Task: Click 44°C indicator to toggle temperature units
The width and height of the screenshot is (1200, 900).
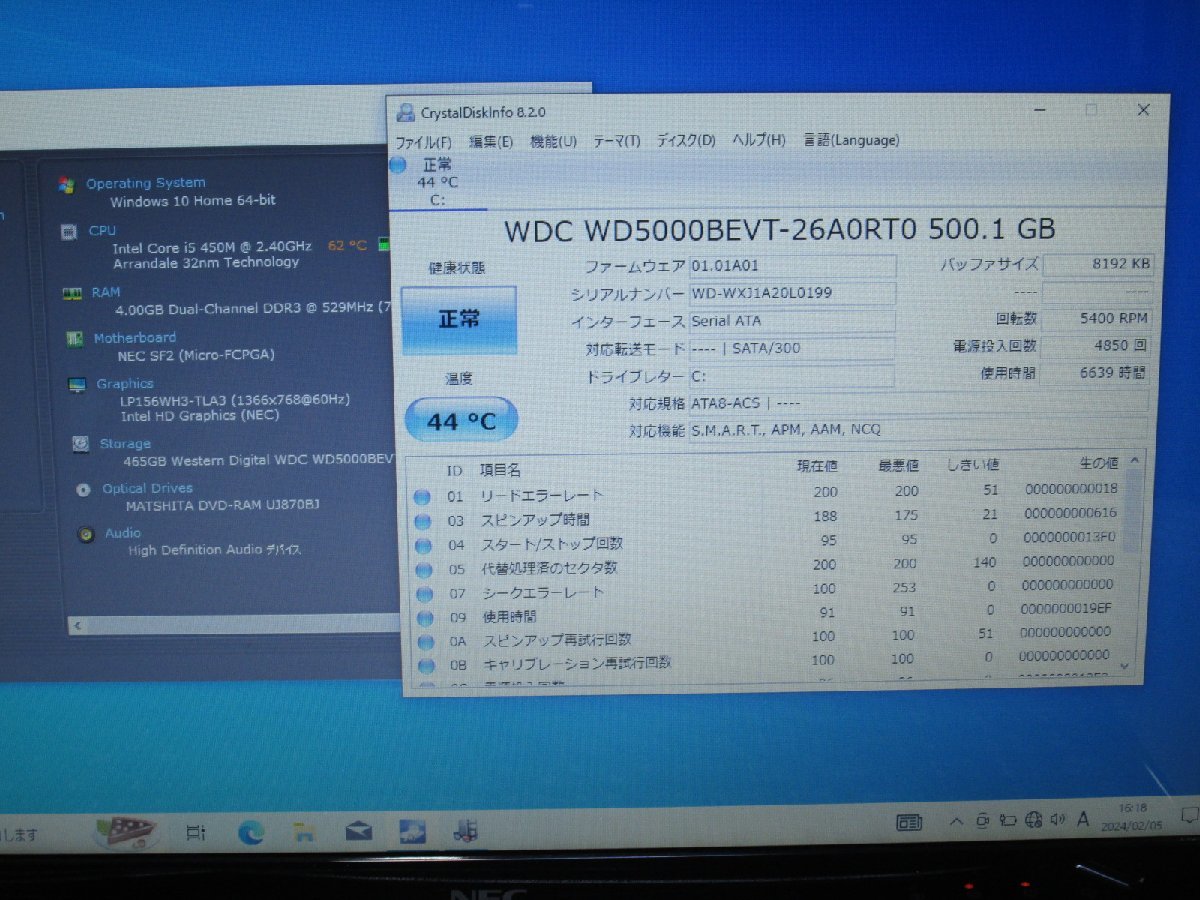Action: 460,420
